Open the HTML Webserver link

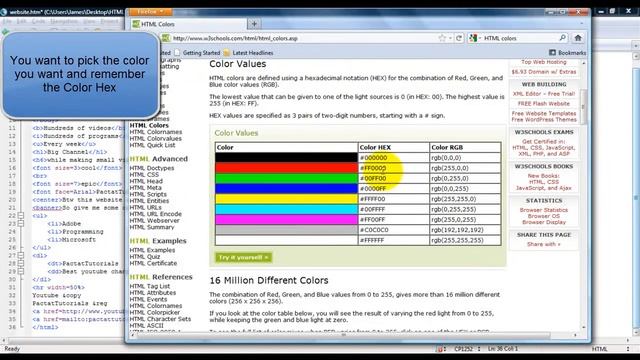tap(155, 220)
